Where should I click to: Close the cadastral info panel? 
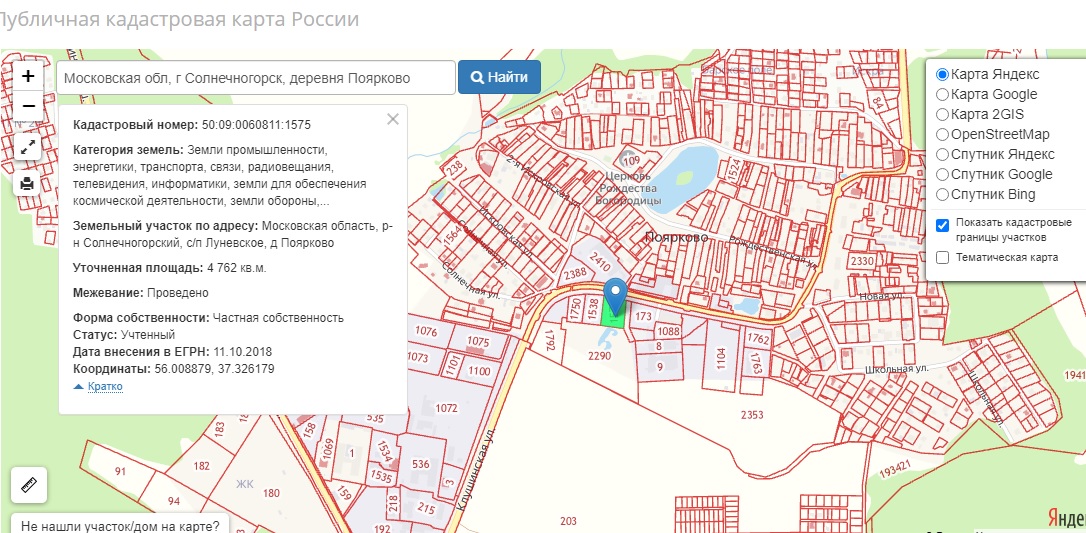[393, 119]
